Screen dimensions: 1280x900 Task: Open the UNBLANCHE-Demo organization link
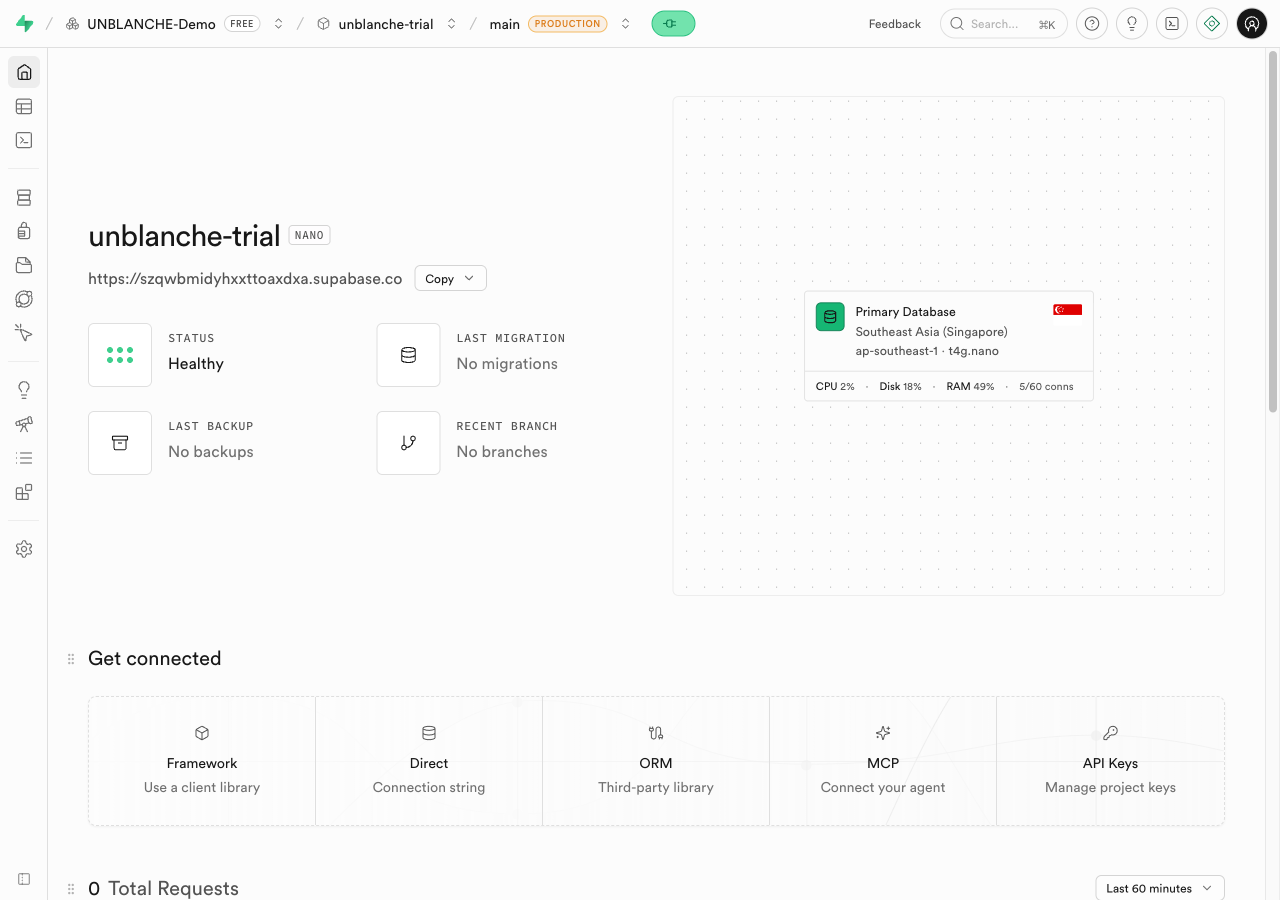pos(151,24)
